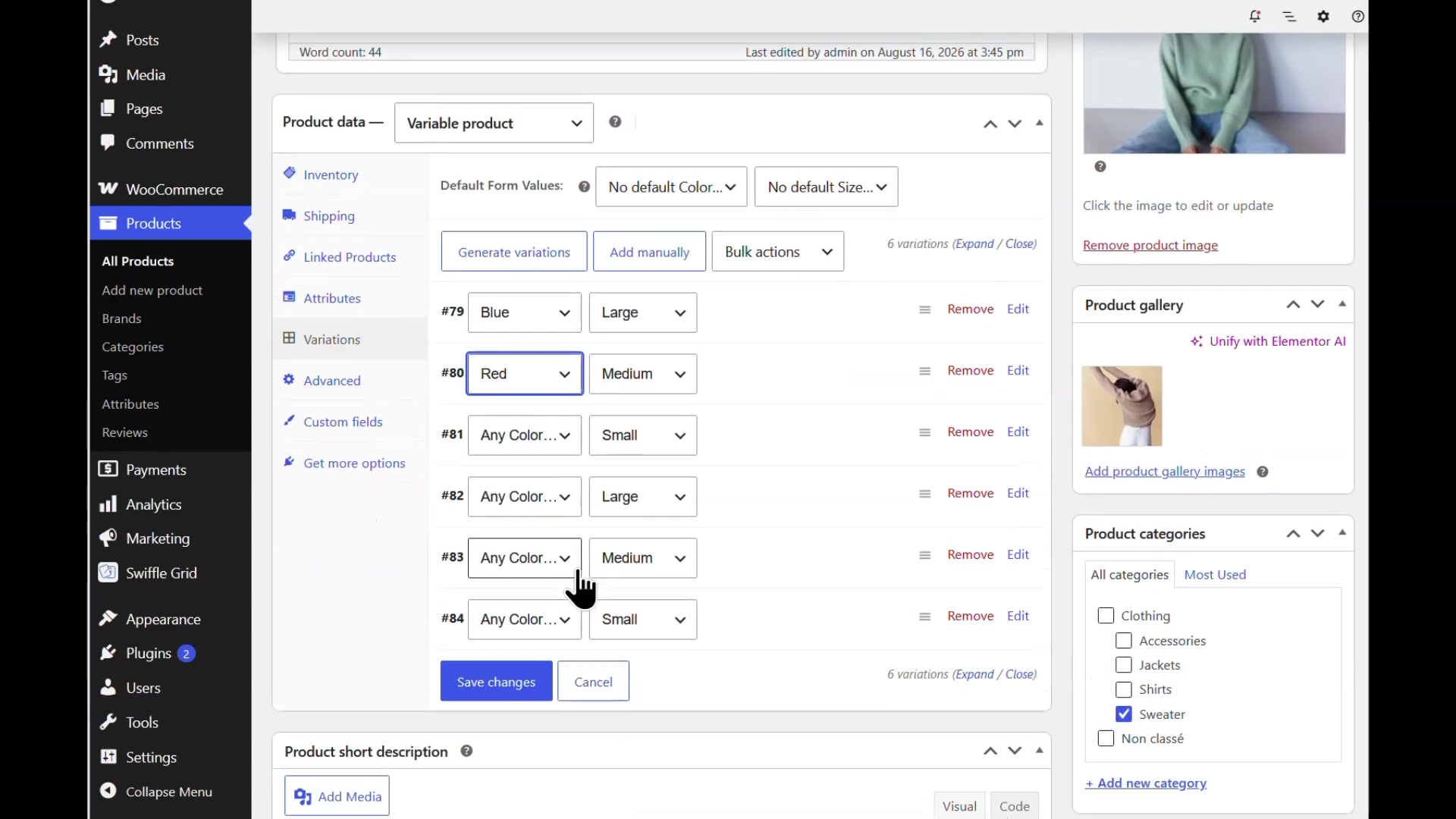
Task: Click Unify with Elementor AI
Action: tap(1269, 341)
